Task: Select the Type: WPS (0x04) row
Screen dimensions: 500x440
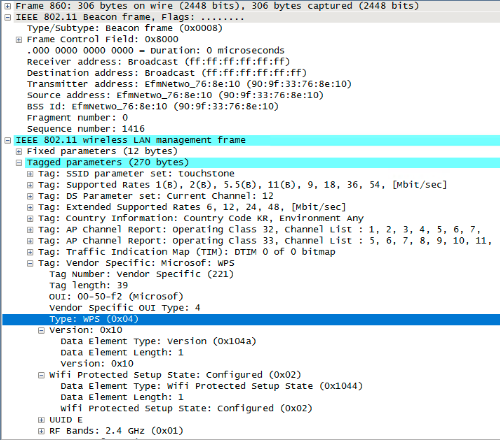Action: 251,319
